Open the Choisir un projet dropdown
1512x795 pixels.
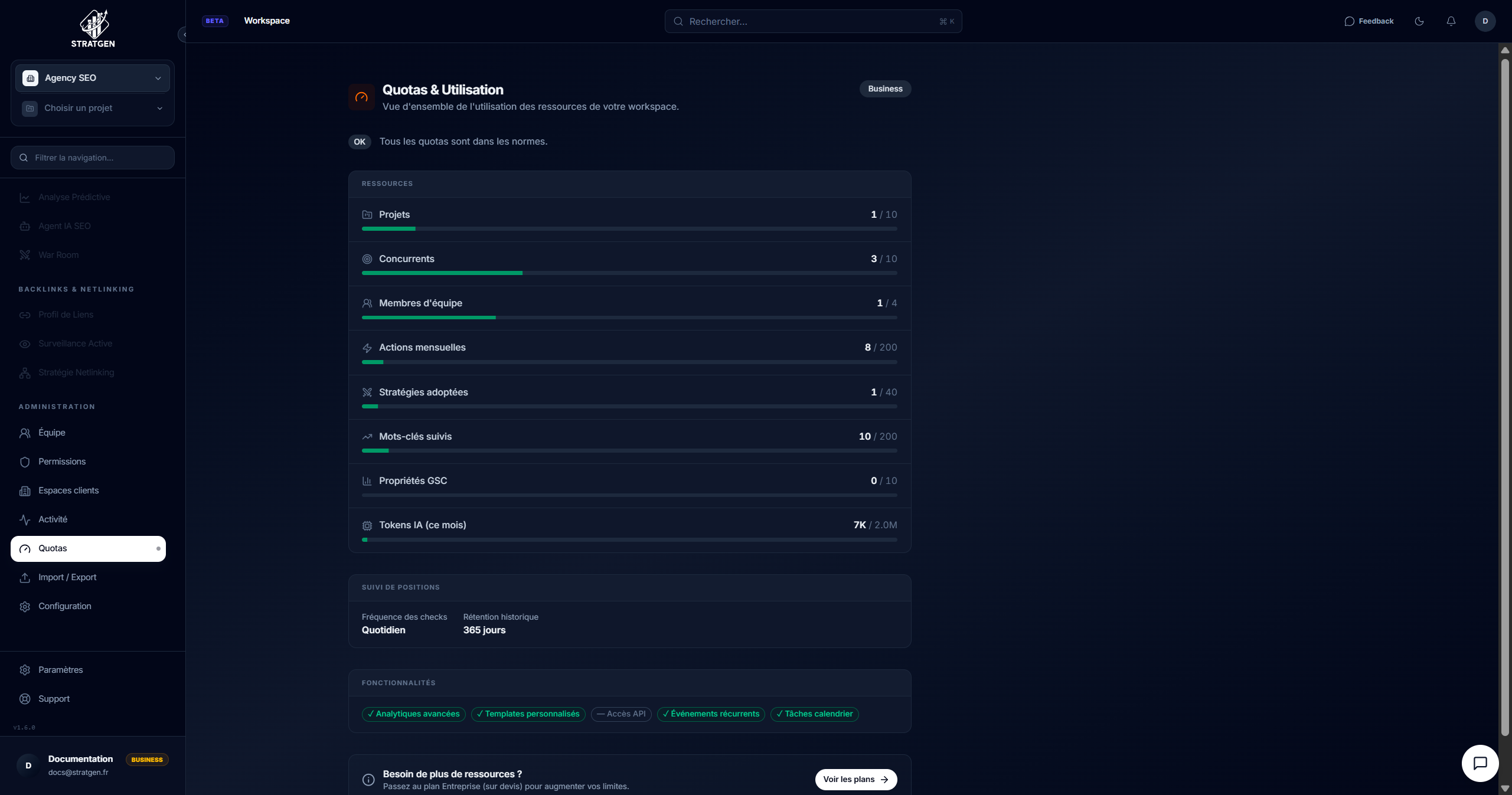[x=93, y=108]
